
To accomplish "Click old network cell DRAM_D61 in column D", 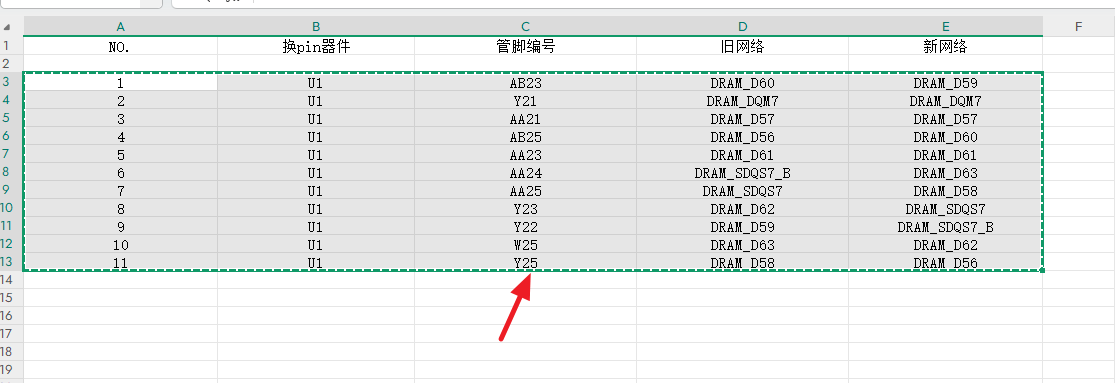I will point(742,155).
